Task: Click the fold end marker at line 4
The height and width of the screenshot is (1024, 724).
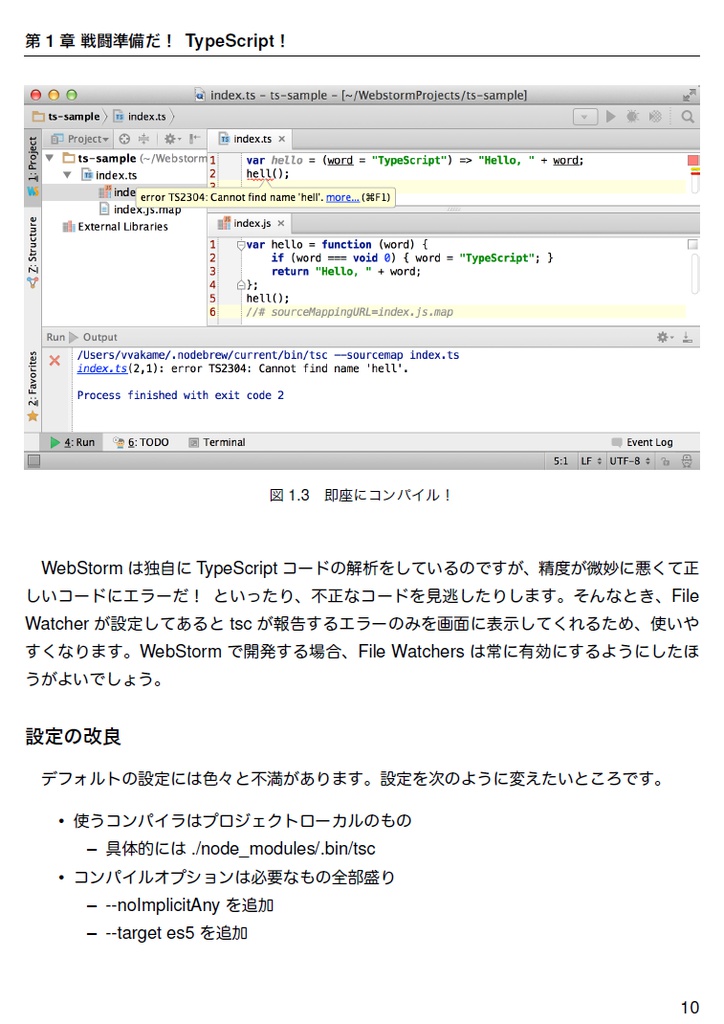Action: [x=240, y=285]
